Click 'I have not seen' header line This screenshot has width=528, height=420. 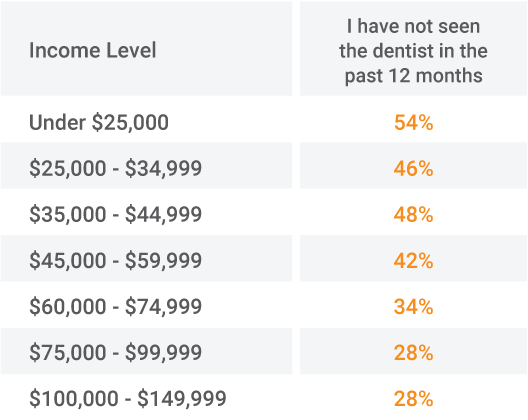(413, 26)
